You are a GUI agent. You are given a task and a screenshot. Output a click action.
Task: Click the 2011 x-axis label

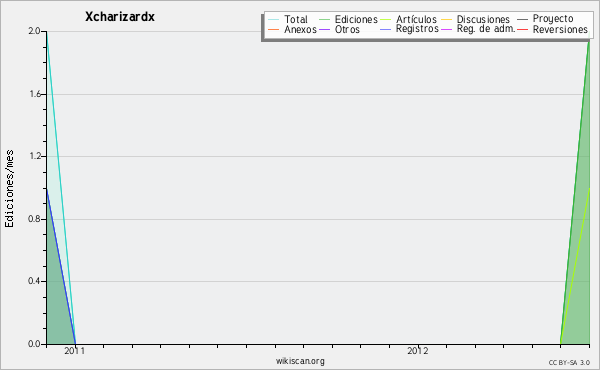pyautogui.click(x=75, y=351)
